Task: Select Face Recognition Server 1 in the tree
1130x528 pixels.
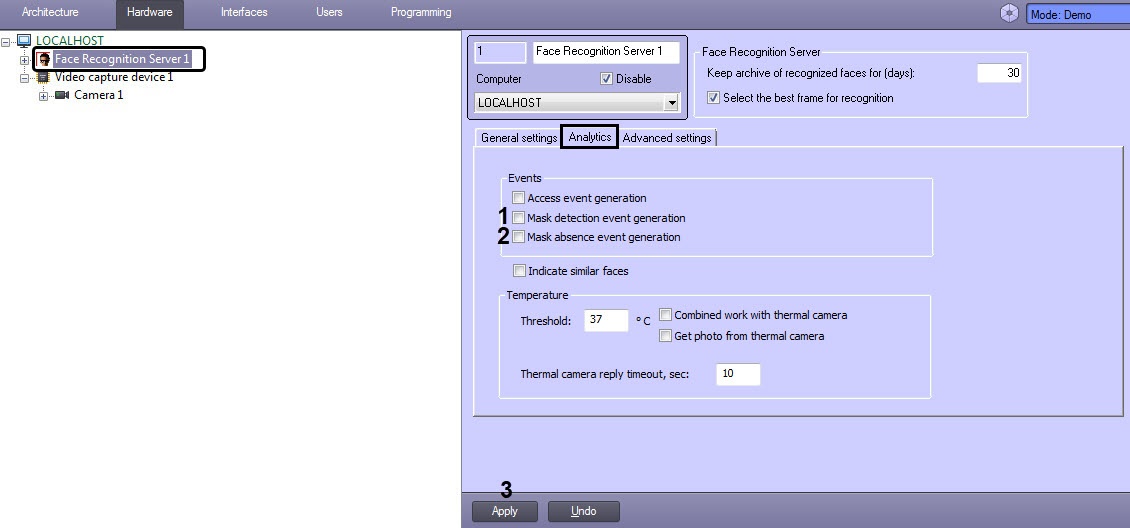Action: click(122, 59)
